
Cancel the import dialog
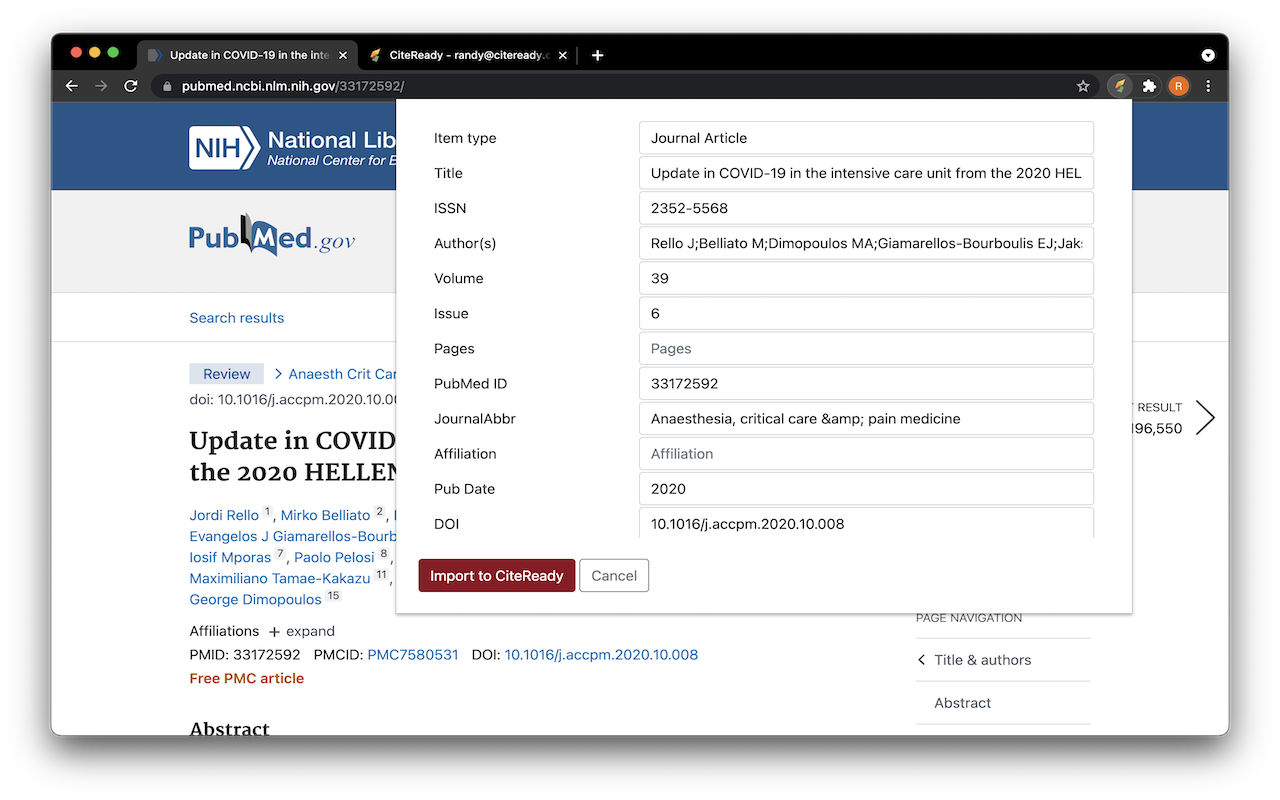[614, 575]
